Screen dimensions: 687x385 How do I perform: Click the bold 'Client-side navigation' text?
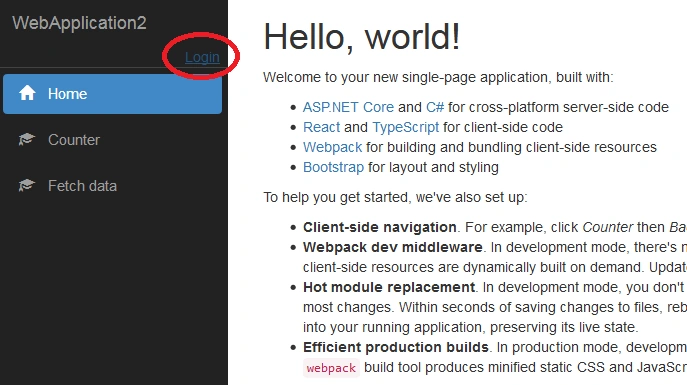[x=380, y=227]
